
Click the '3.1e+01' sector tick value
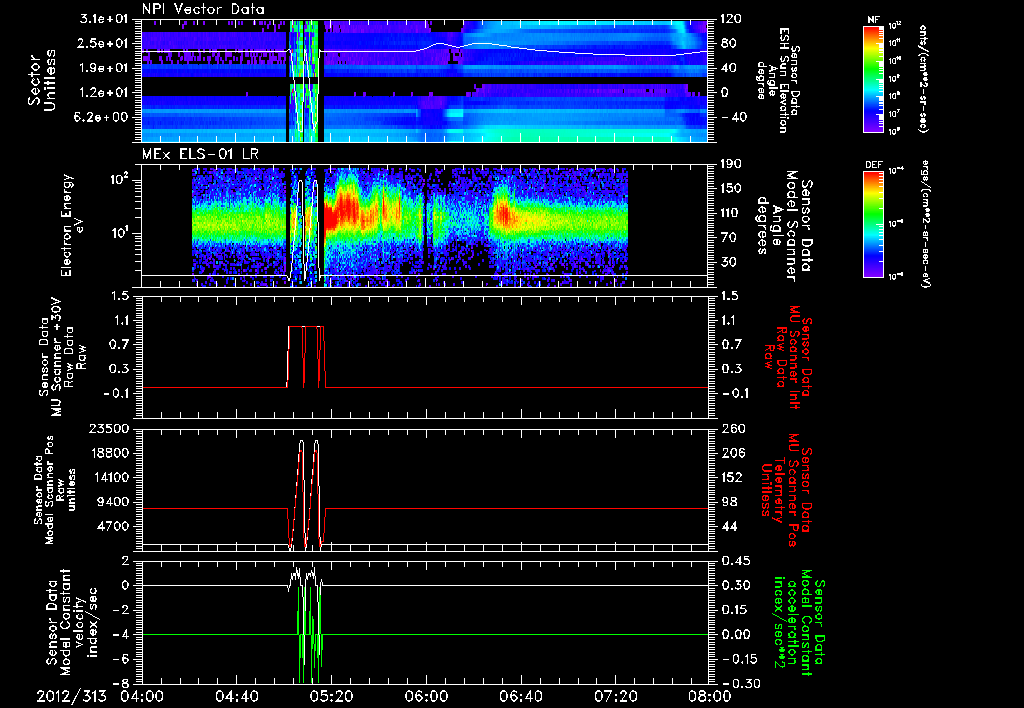pos(104,19)
